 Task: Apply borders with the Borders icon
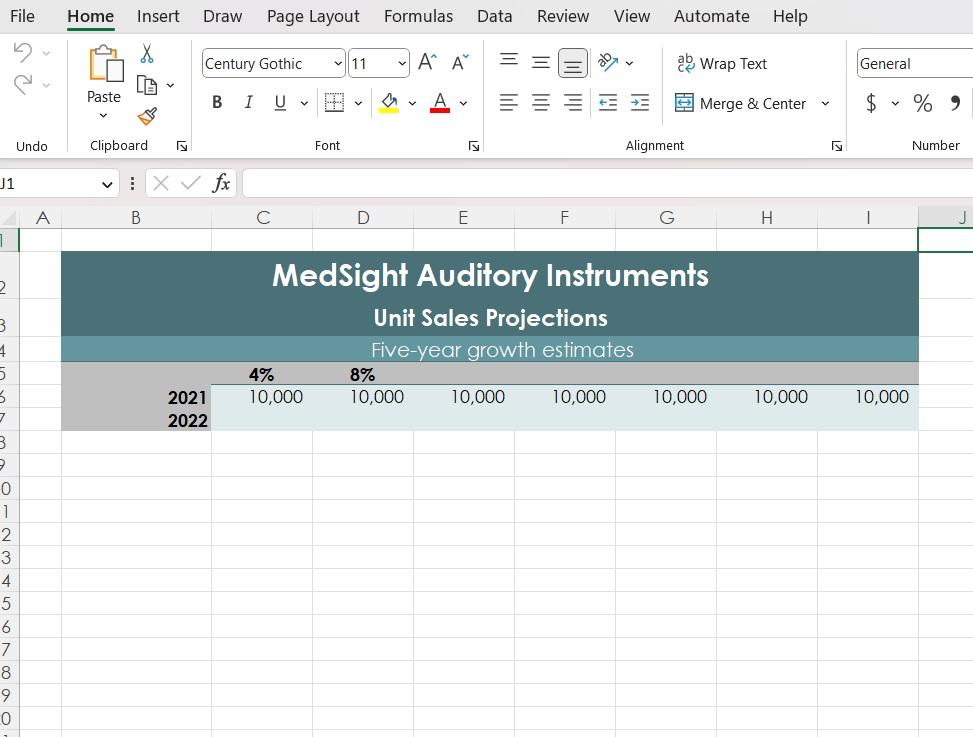pyautogui.click(x=334, y=102)
